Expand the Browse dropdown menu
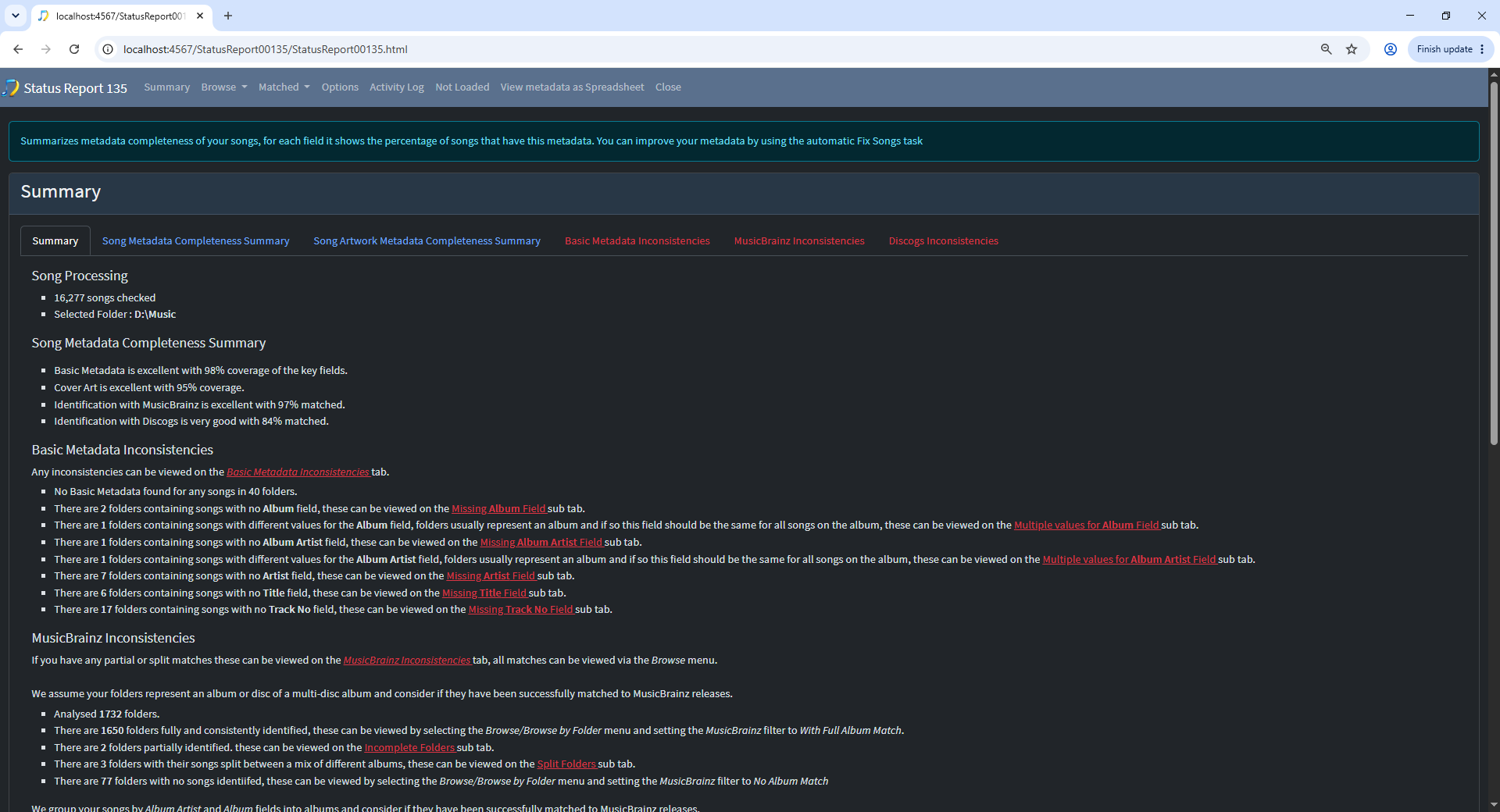The width and height of the screenshot is (1500, 812). click(224, 87)
